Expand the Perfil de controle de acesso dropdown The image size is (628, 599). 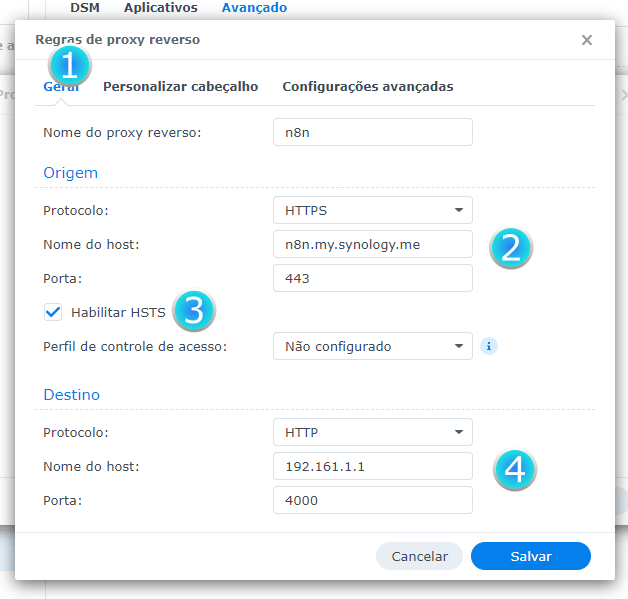point(372,347)
